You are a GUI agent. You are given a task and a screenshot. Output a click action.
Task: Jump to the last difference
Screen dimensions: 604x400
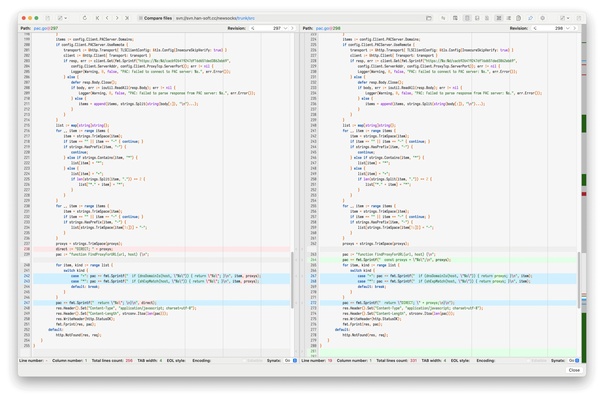pos(127,18)
